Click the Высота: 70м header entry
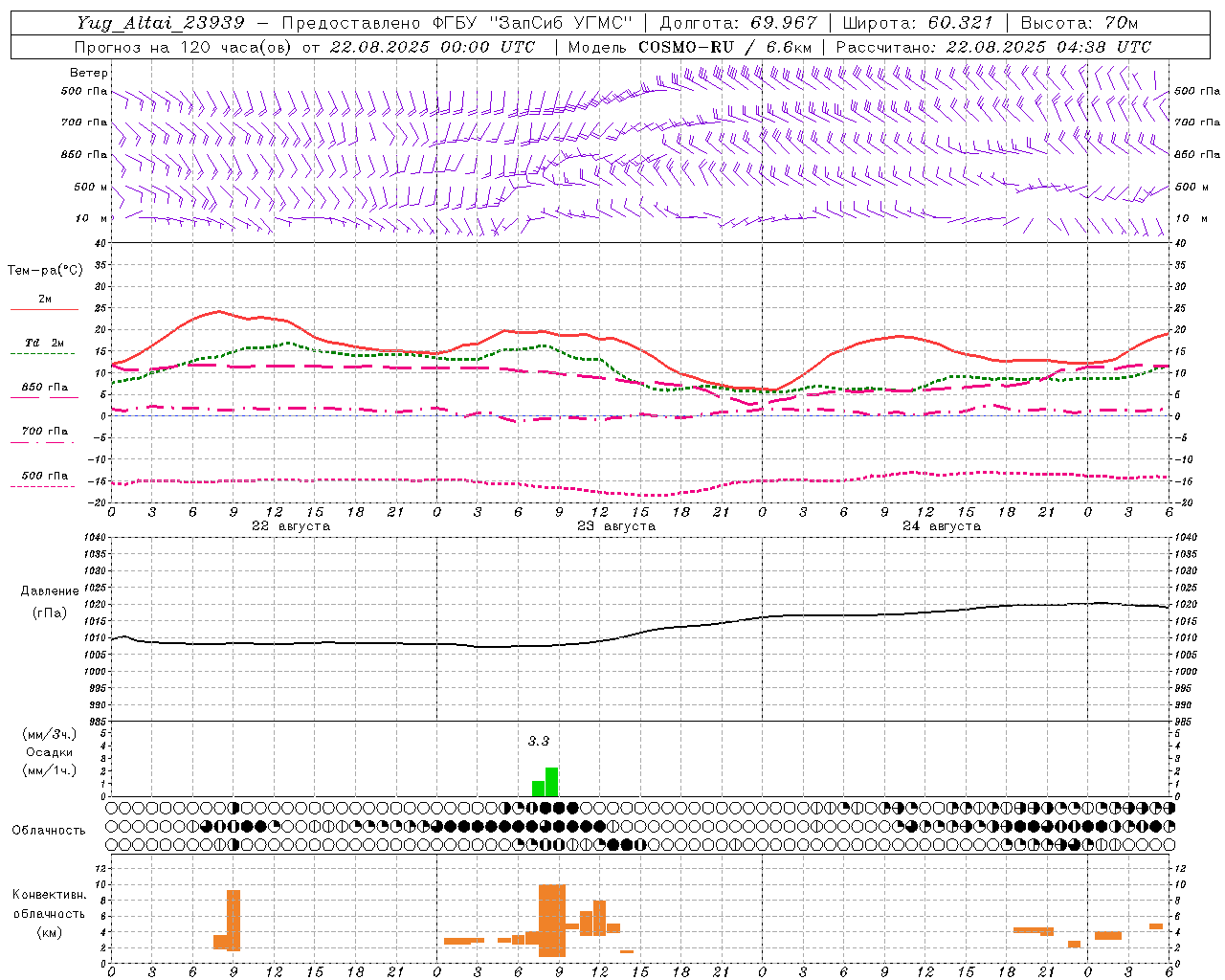This screenshot has height=980, width=1225. tap(1079, 23)
